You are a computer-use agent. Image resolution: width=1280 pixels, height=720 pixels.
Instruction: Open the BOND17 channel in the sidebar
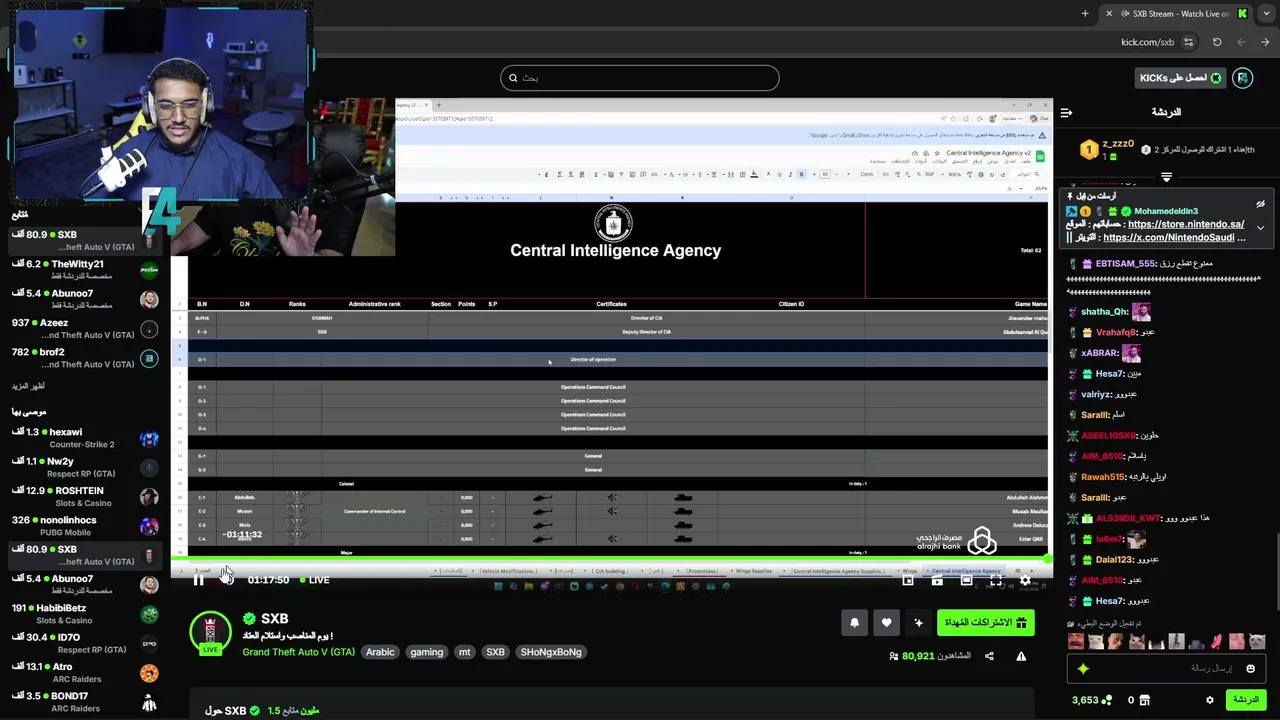pos(85,702)
